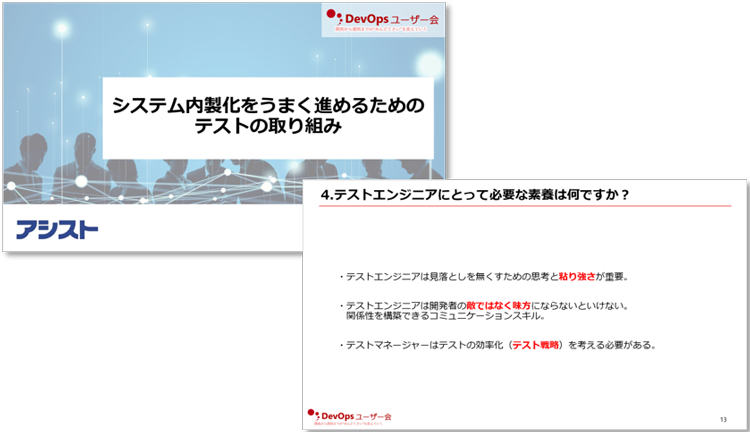Click the blue stripe below the アシスト logo
750x432 pixels.
[x=150, y=248]
